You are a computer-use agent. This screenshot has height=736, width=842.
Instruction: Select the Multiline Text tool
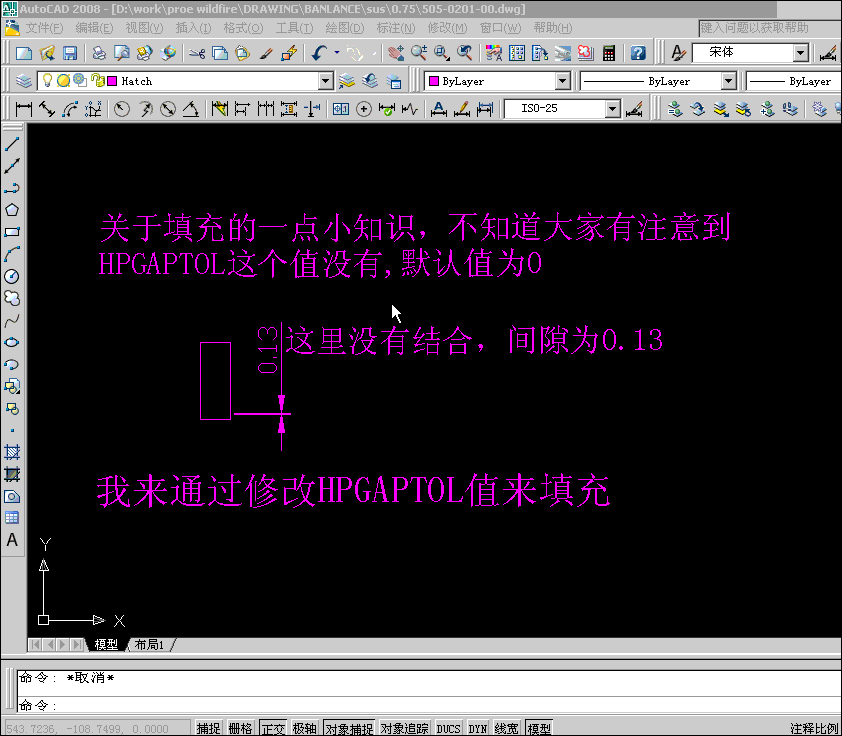click(12, 540)
